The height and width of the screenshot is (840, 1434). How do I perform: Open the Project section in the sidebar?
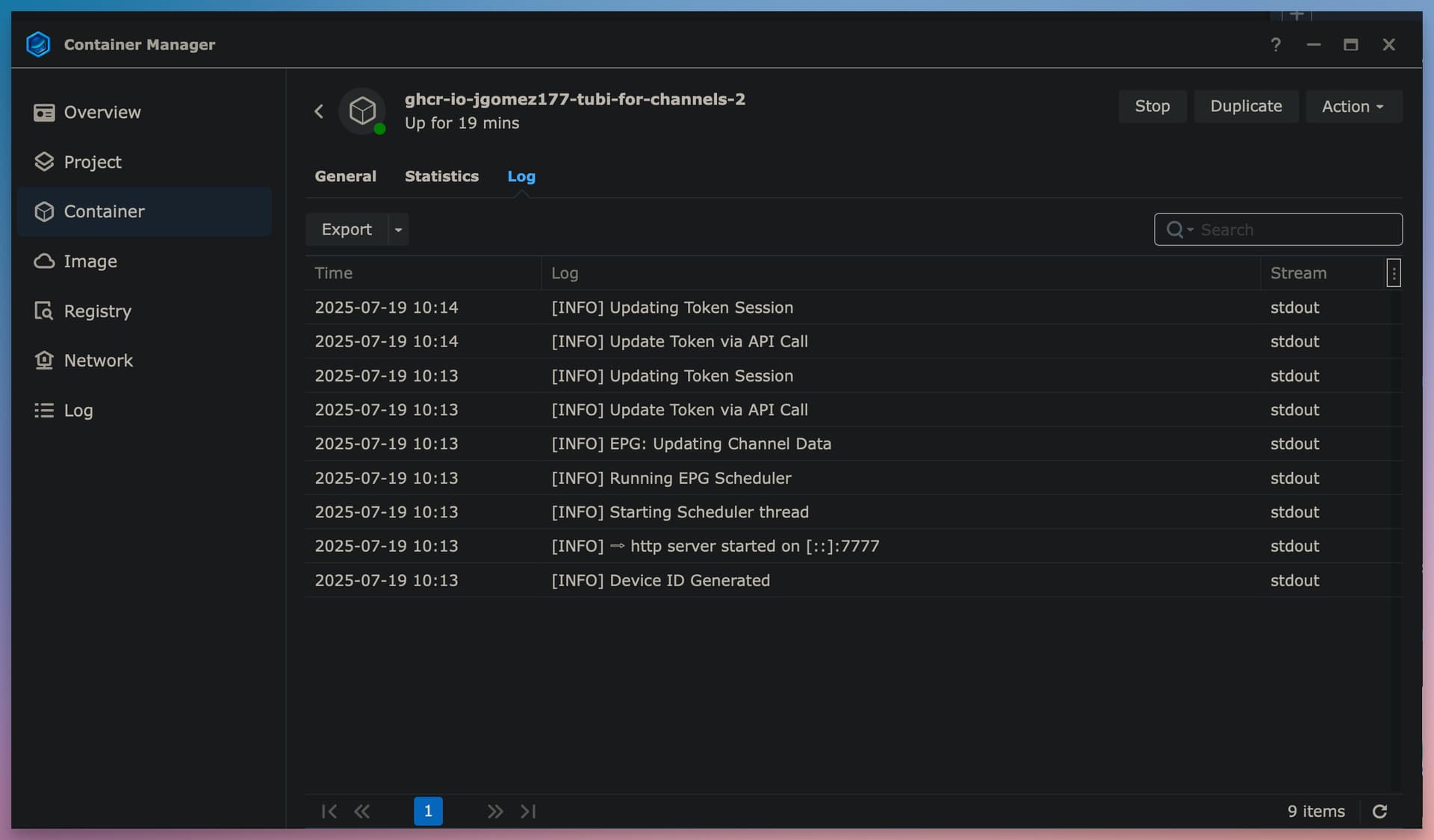pos(92,162)
